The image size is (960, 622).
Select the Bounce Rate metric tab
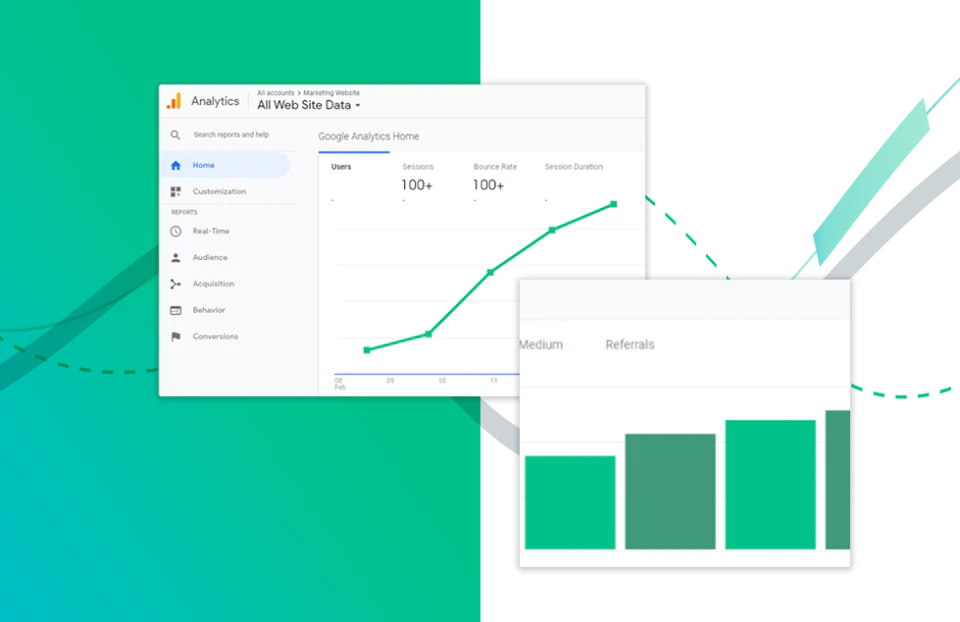tap(495, 167)
